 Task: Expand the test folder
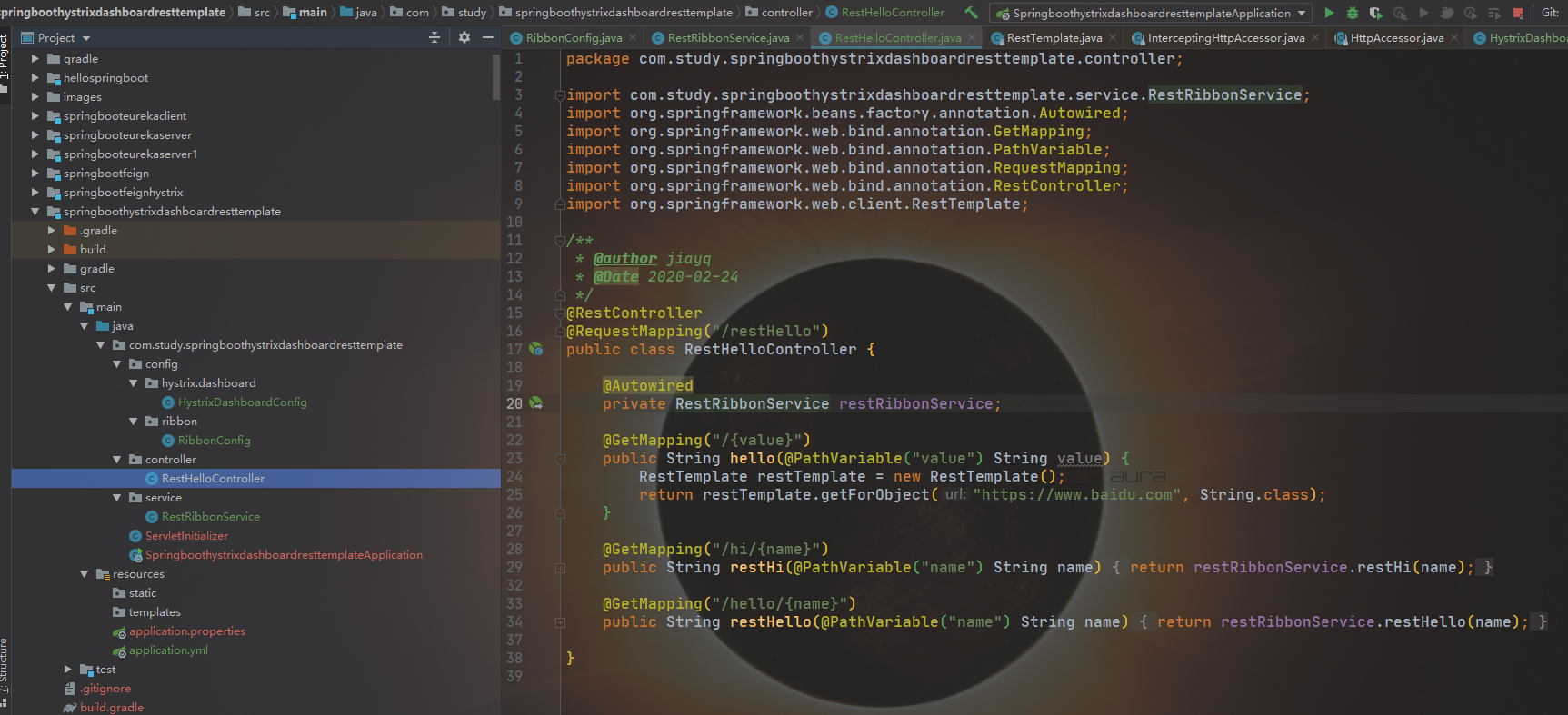click(x=68, y=670)
